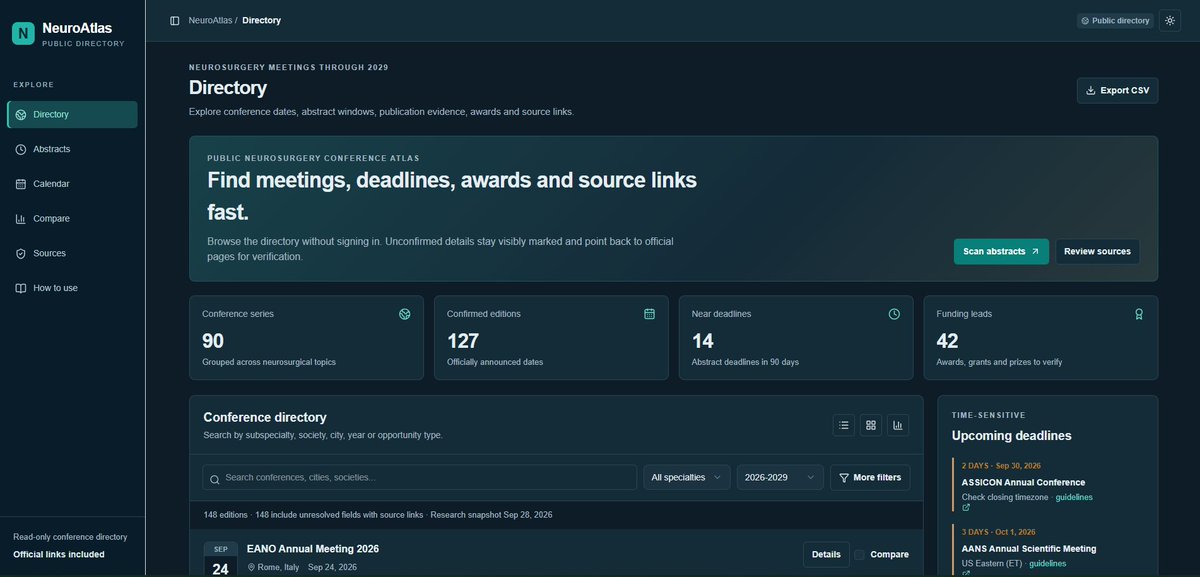
Task: Click the Directory globe icon in sidebar
Action: (21, 114)
